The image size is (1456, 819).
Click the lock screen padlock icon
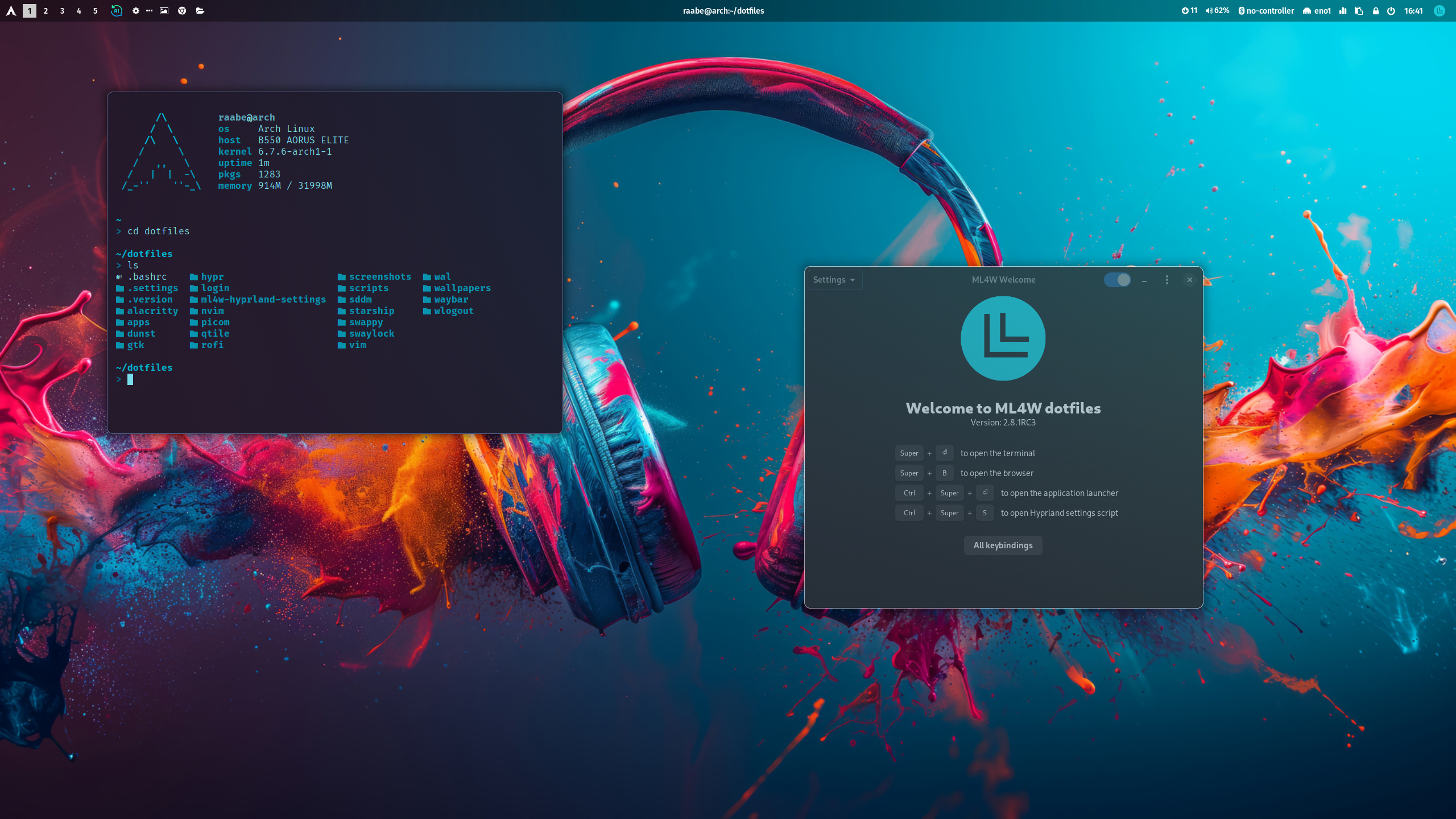(x=1376, y=11)
